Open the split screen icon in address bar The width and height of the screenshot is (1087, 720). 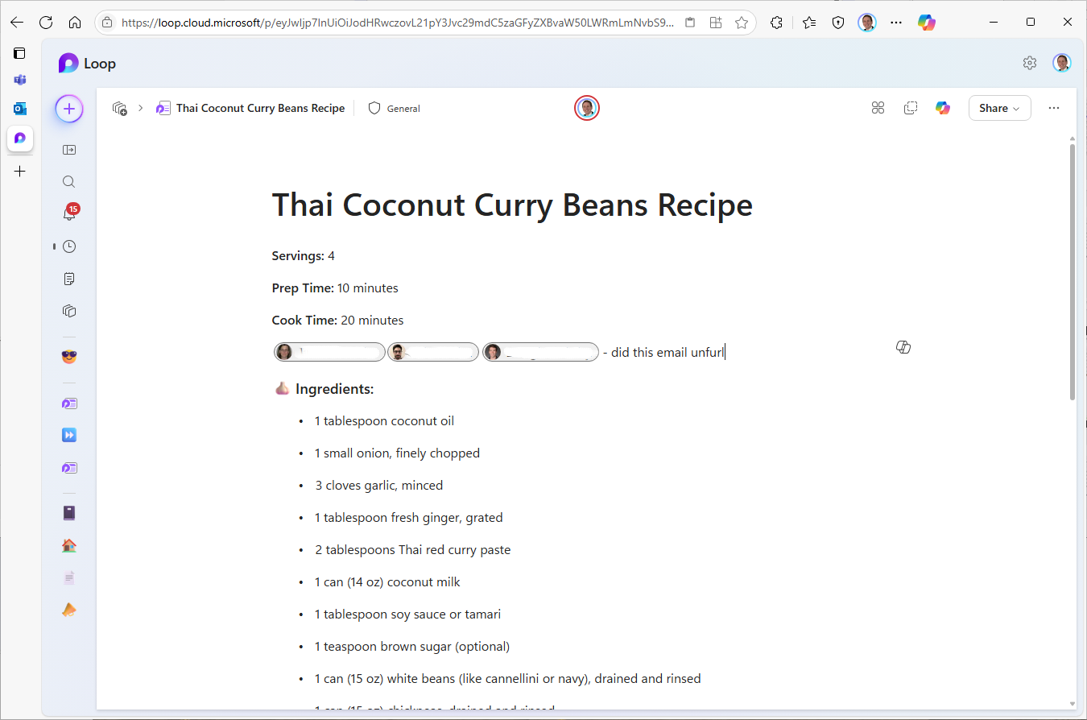click(x=716, y=22)
